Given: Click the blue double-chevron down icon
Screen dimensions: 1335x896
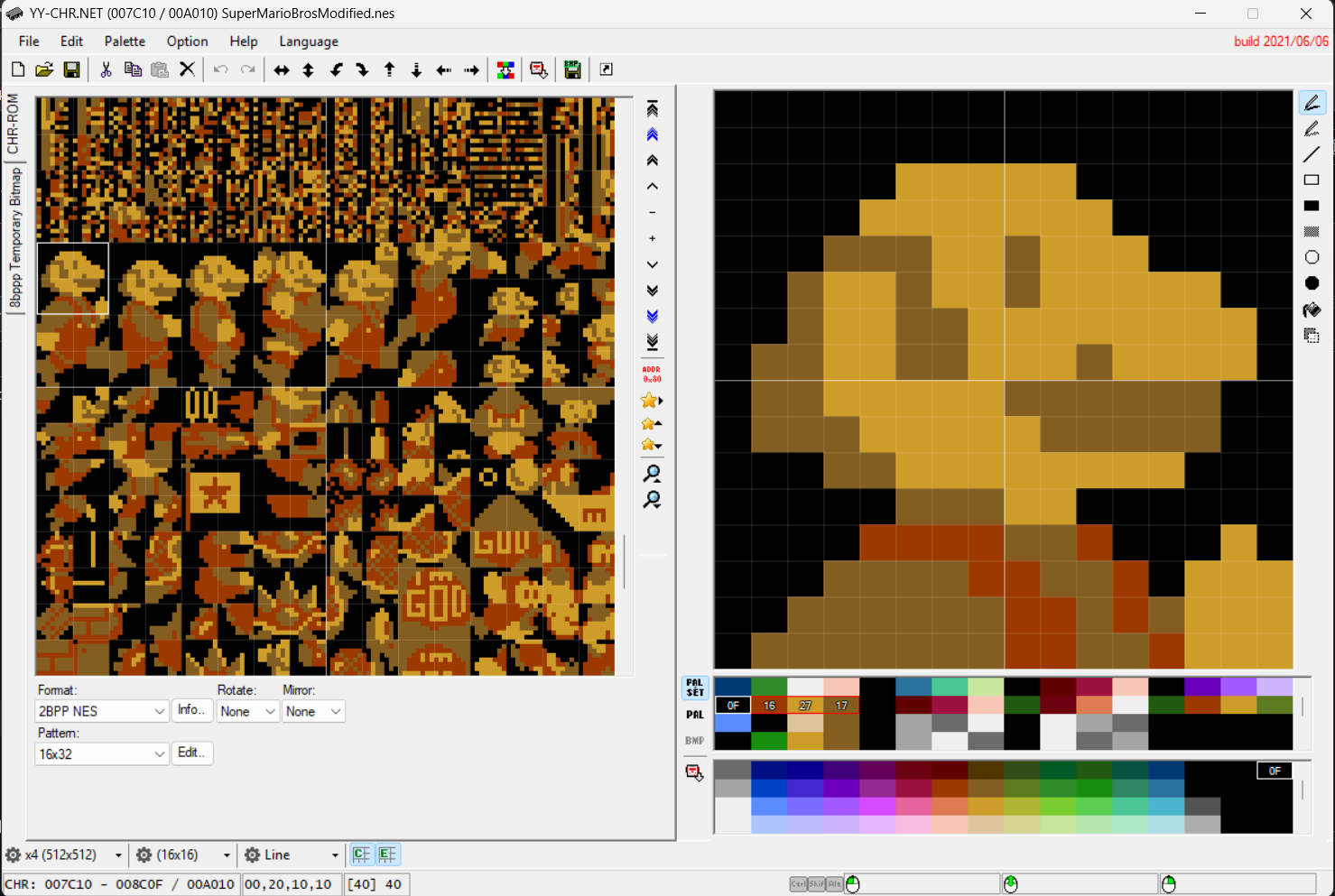Looking at the screenshot, I should click(x=653, y=316).
